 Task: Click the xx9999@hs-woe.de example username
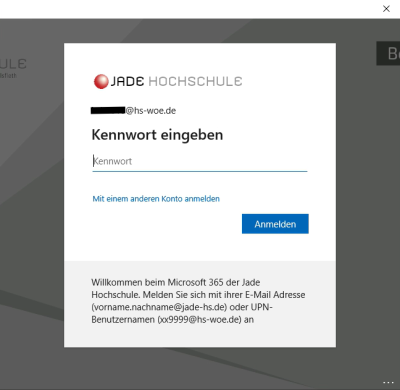[199, 319]
